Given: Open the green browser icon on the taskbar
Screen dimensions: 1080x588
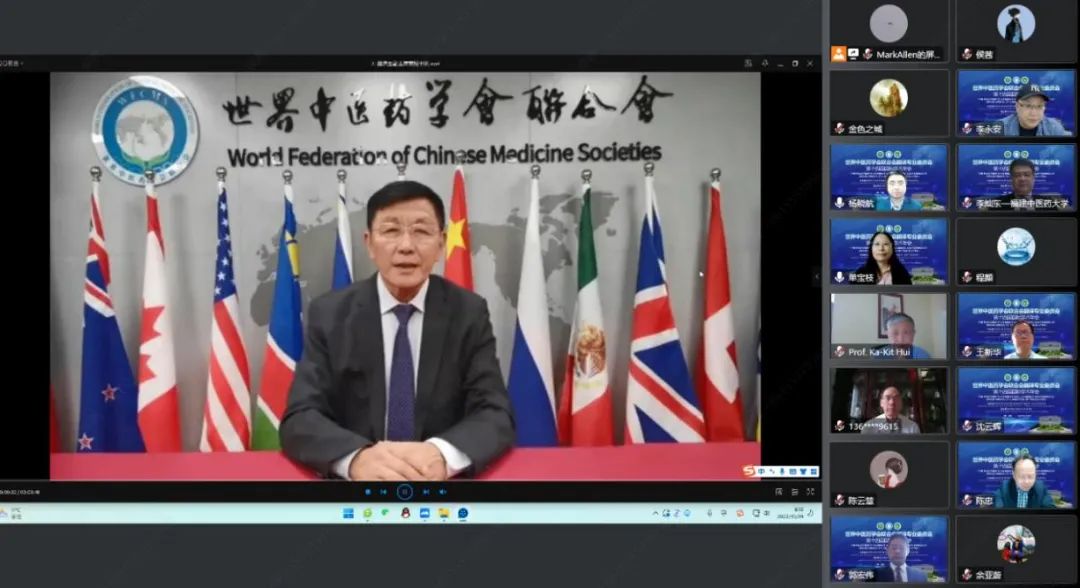Looking at the screenshot, I should pos(368,513).
